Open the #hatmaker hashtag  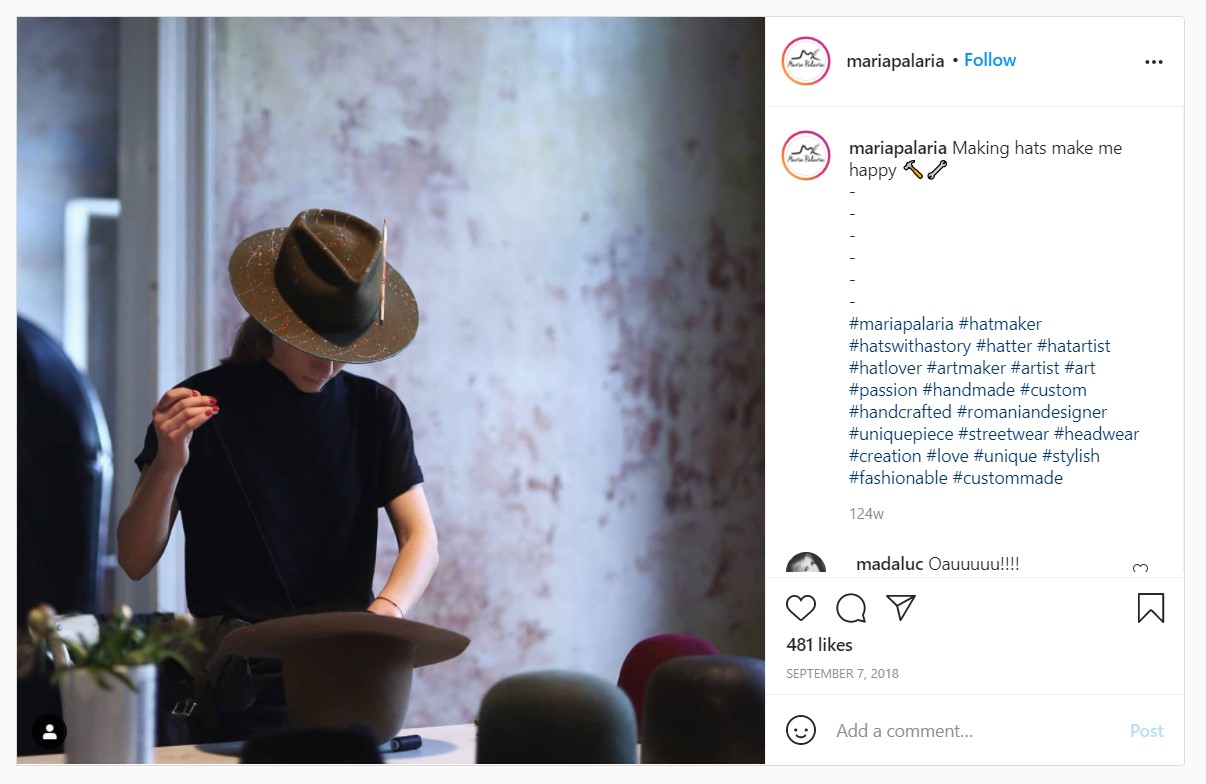pos(1000,324)
